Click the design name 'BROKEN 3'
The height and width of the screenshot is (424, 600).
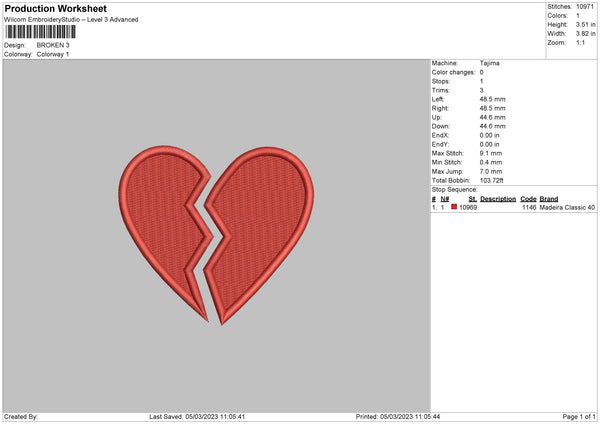(x=53, y=45)
